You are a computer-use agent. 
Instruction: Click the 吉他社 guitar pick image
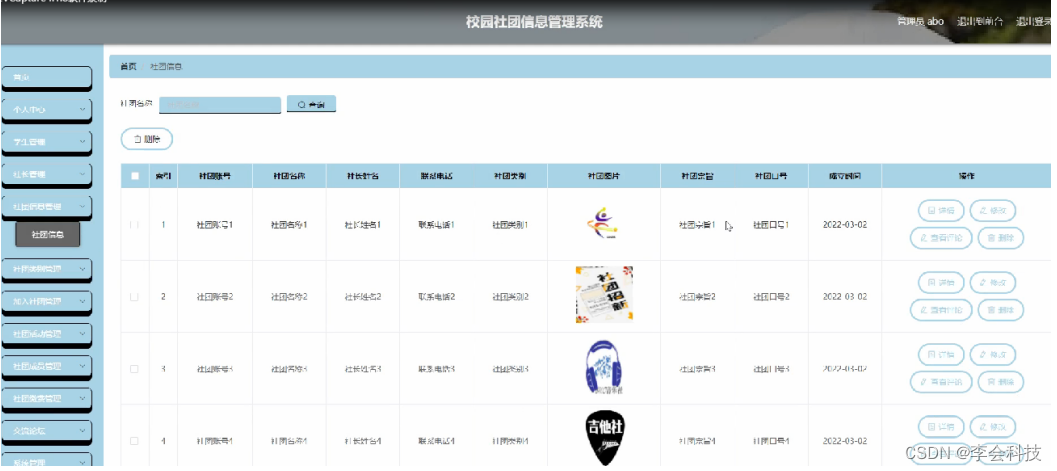[x=604, y=438]
